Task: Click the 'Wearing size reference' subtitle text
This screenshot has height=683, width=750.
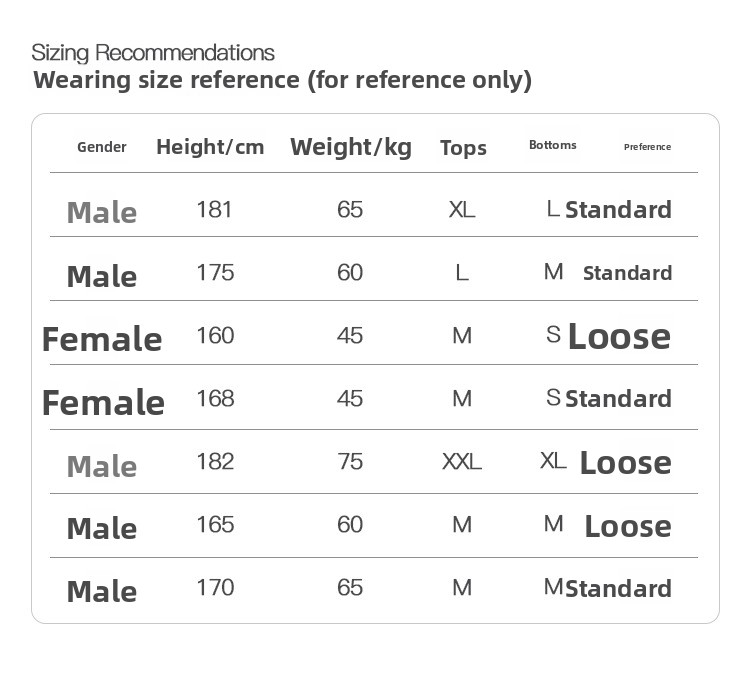Action: pyautogui.click(x=282, y=80)
